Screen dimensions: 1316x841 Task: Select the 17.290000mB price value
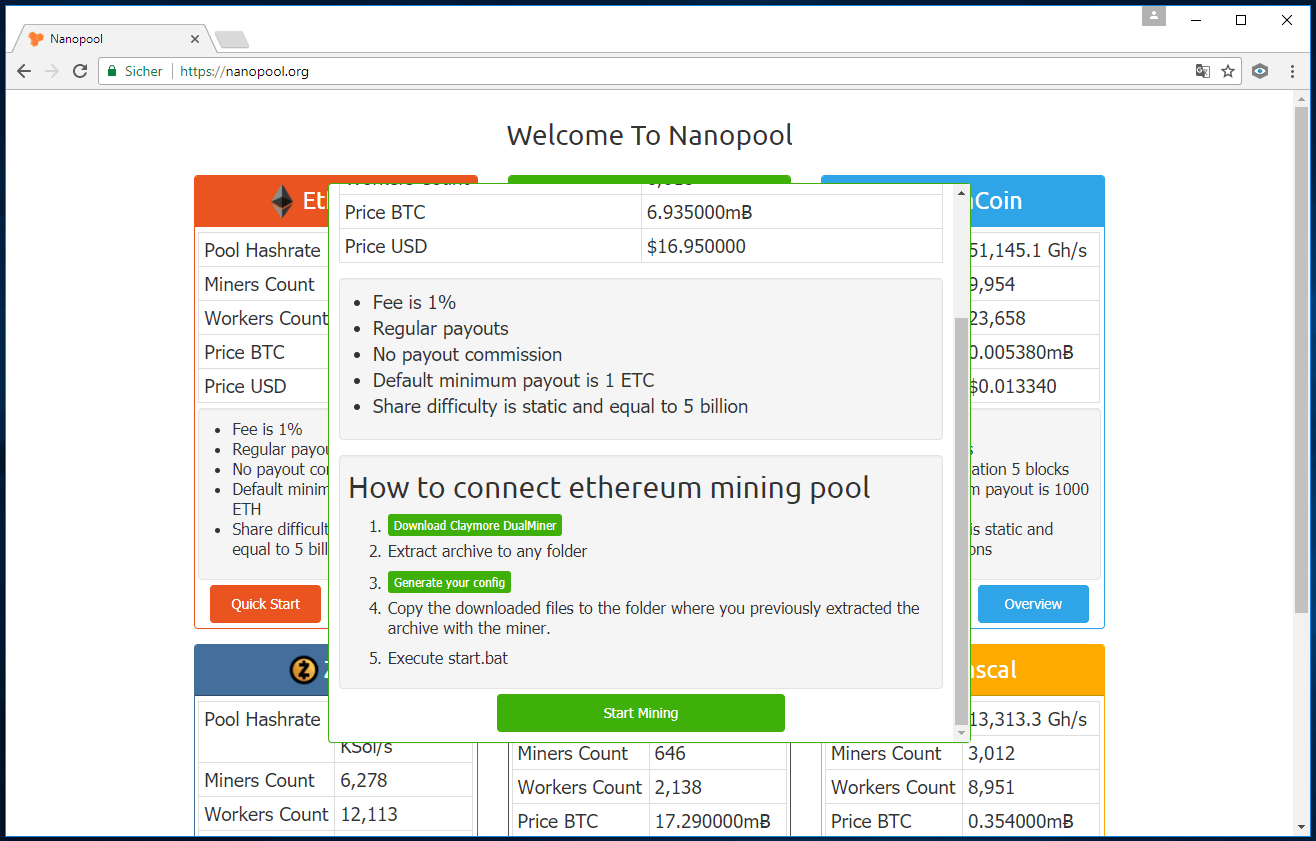(713, 822)
